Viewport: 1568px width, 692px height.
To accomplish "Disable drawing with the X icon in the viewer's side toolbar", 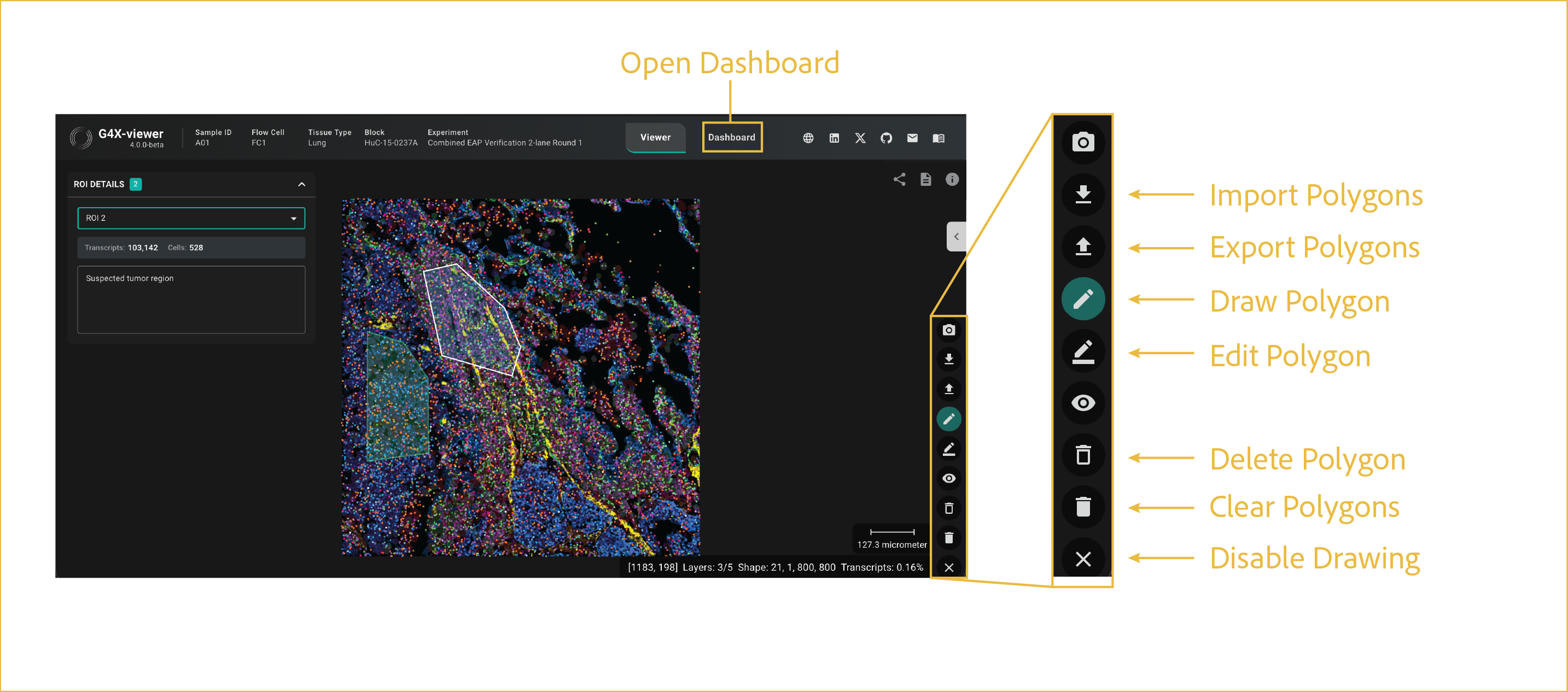I will tap(948, 567).
